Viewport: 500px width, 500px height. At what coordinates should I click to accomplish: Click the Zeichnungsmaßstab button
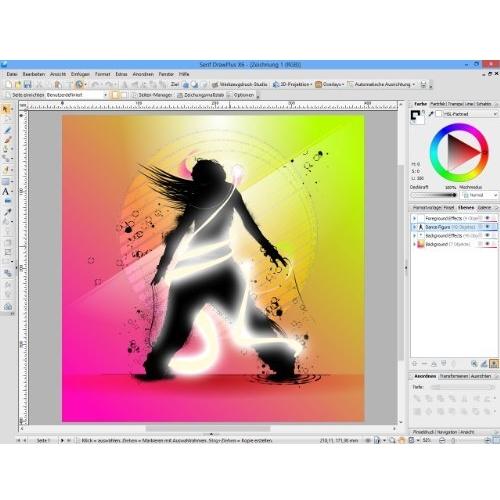[x=200, y=95]
